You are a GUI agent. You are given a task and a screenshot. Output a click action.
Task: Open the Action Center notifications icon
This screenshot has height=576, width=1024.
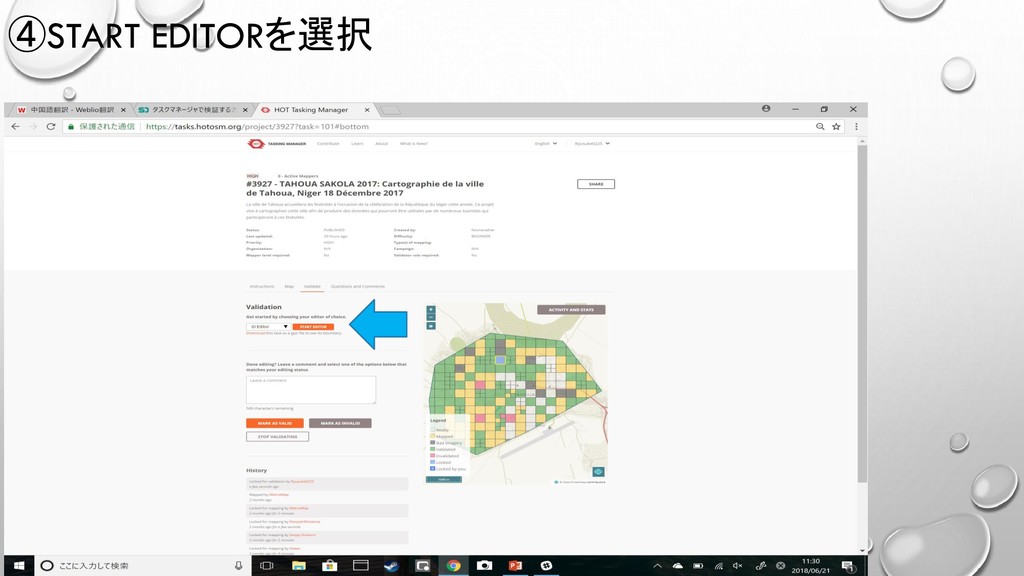848,566
